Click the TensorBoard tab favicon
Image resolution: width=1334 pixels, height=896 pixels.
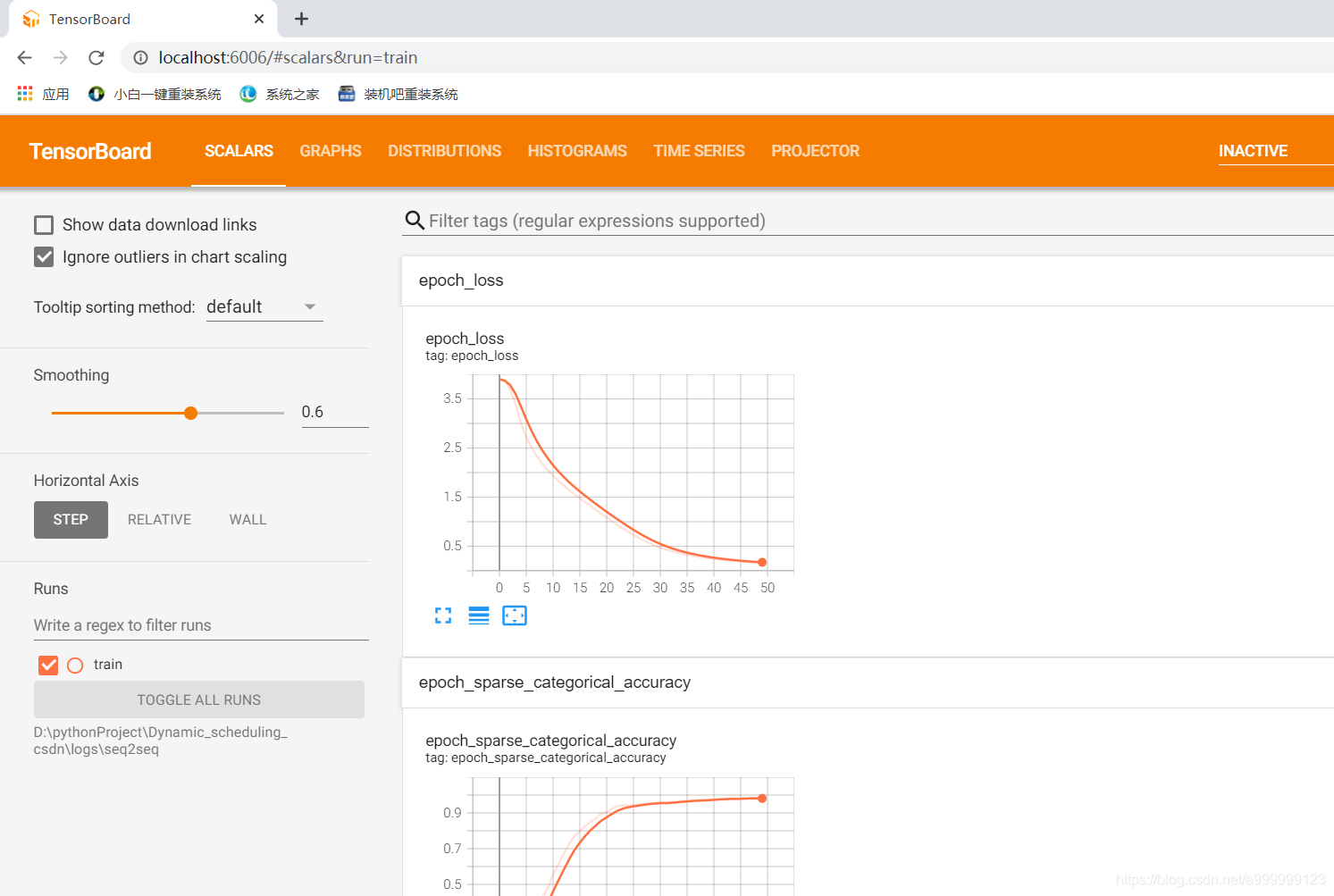[x=31, y=19]
